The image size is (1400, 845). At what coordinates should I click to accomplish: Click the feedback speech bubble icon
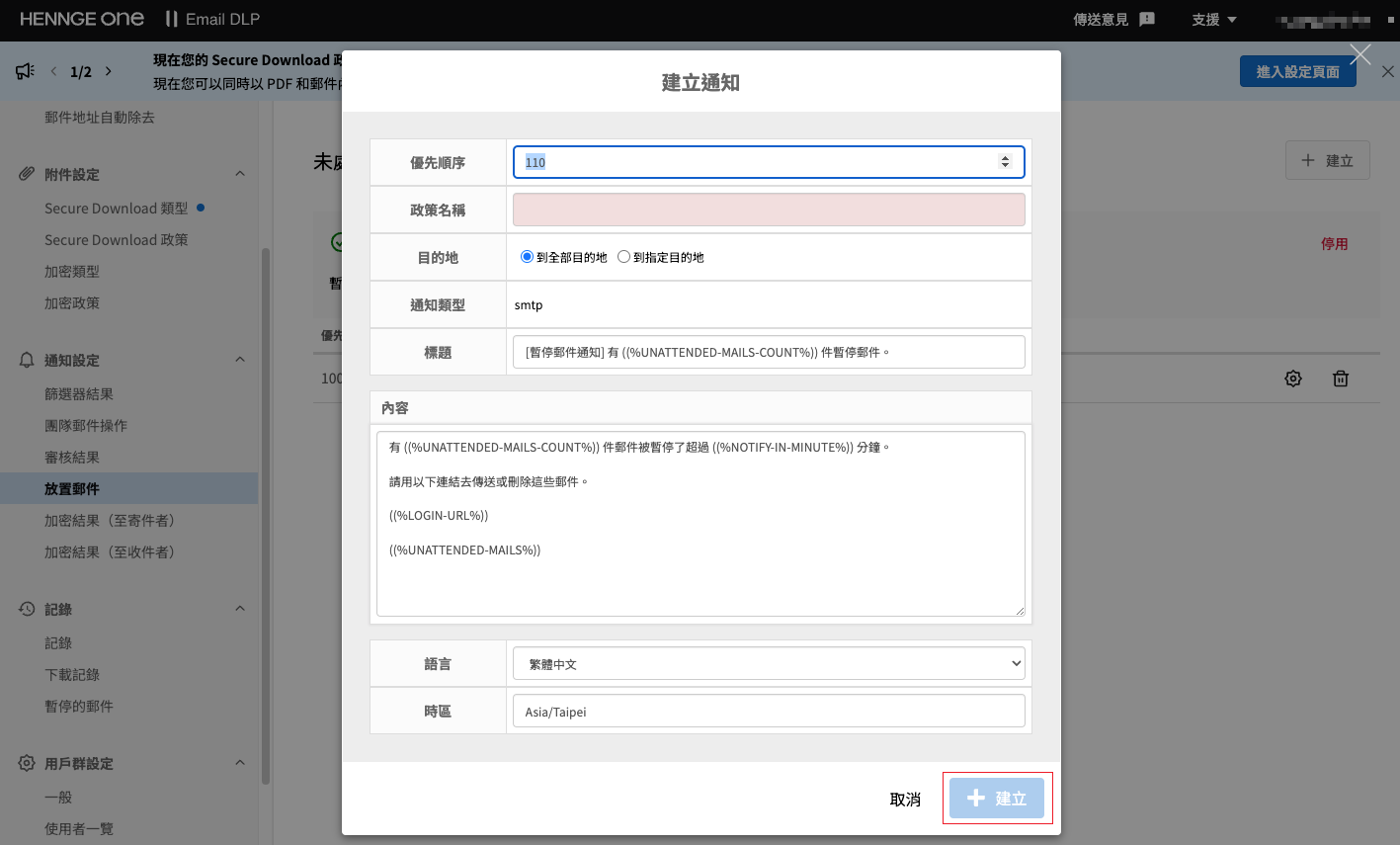1147,20
